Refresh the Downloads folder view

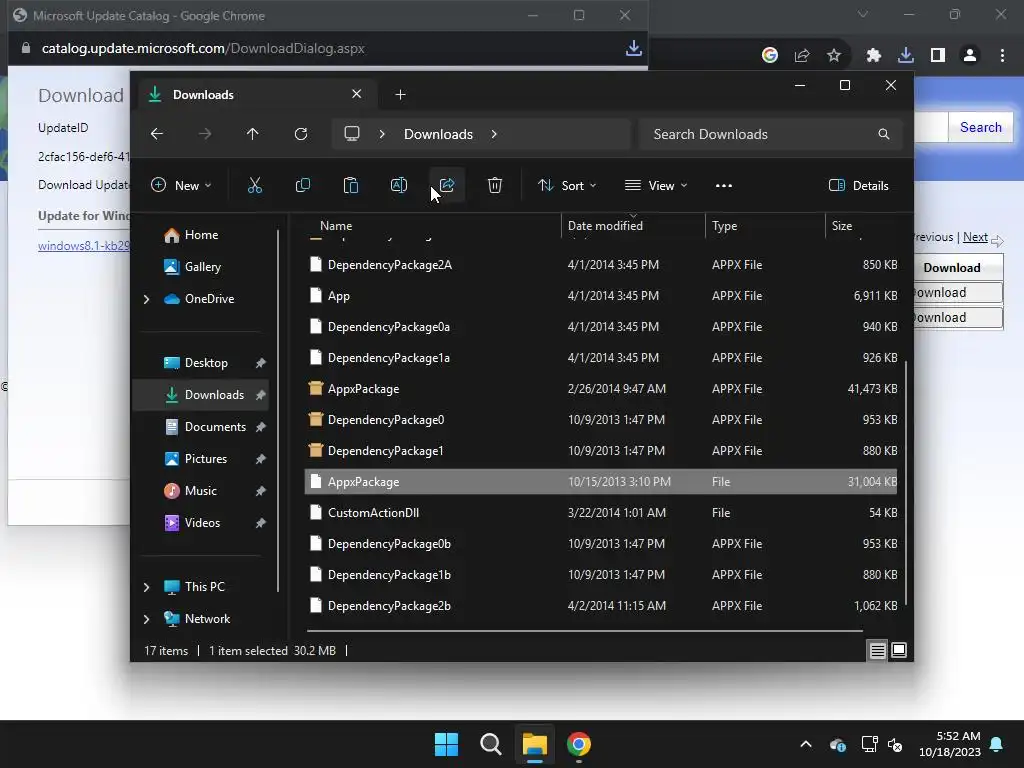pyautogui.click(x=301, y=134)
